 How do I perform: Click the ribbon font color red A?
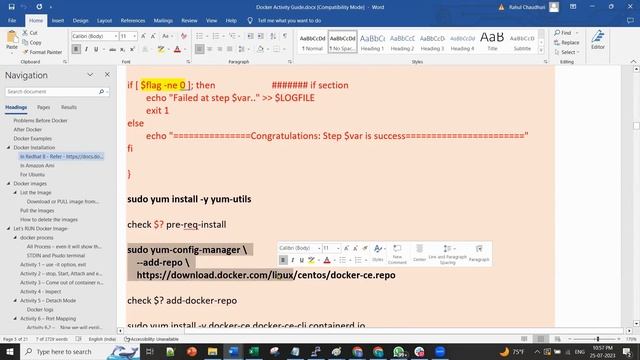tap(177, 49)
